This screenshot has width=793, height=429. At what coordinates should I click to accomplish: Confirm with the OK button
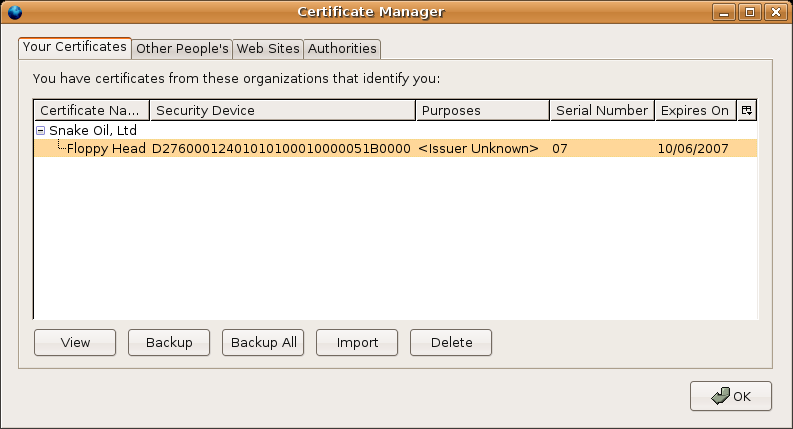tap(730, 396)
